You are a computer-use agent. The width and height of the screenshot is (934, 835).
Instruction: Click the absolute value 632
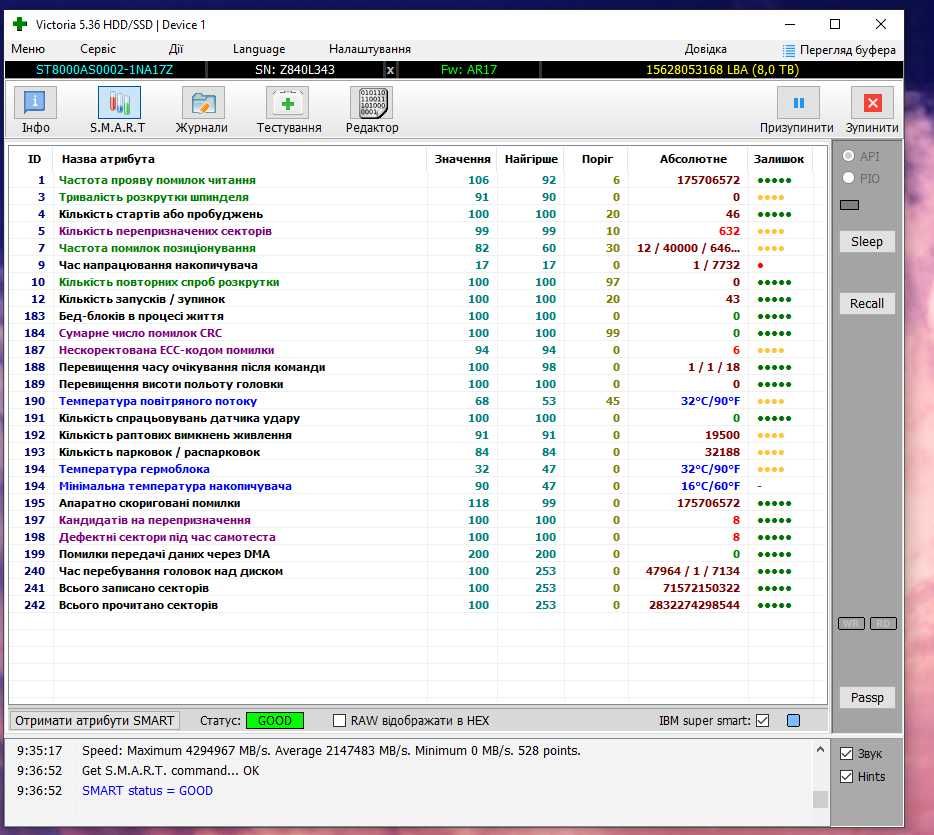(x=729, y=231)
